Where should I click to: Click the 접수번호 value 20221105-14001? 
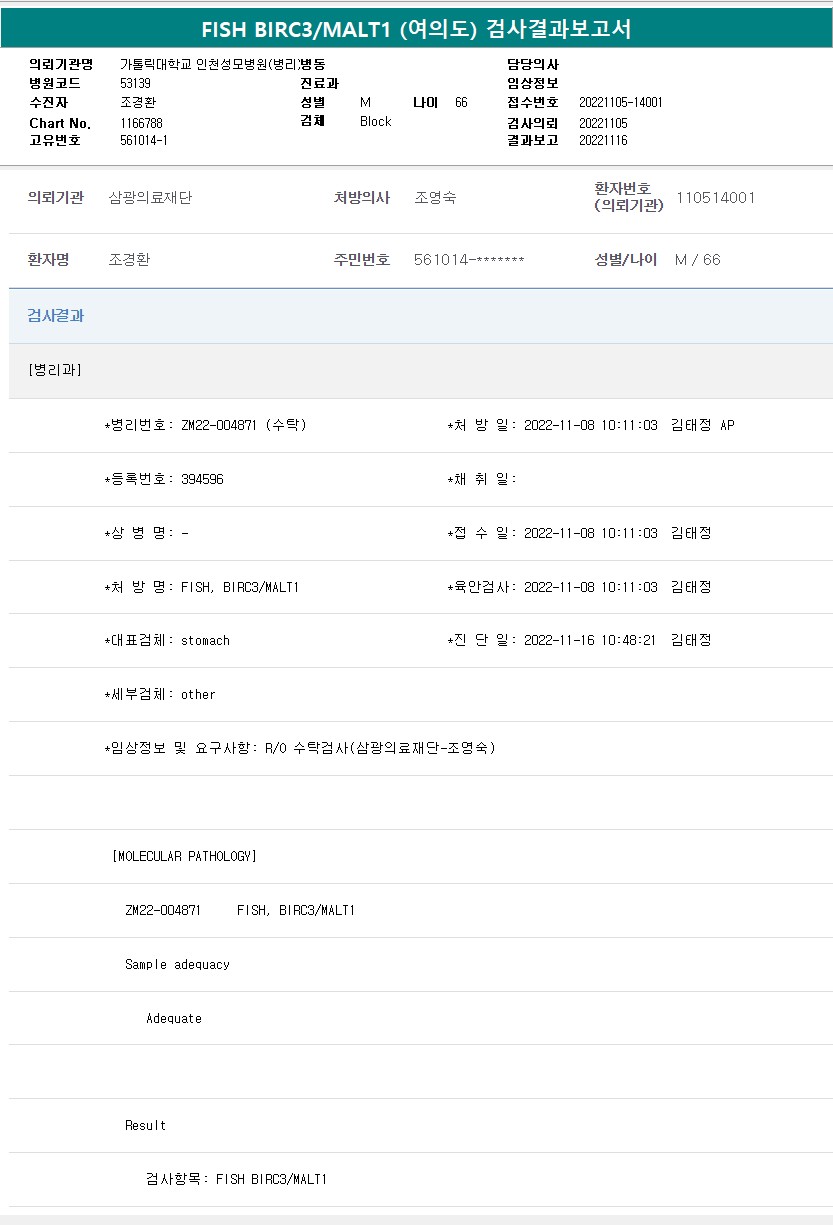point(621,102)
